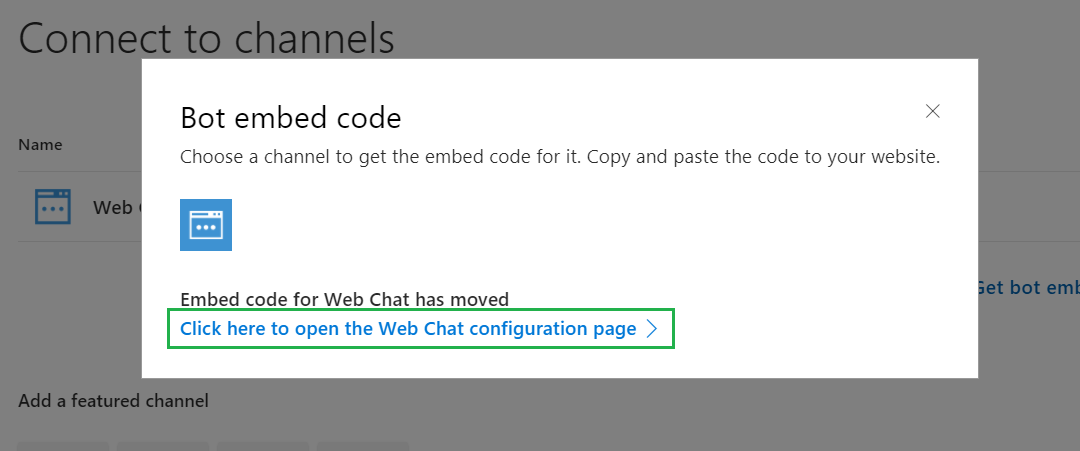Image resolution: width=1080 pixels, height=451 pixels.
Task: Select the first featured channel tile
Action: point(63,446)
